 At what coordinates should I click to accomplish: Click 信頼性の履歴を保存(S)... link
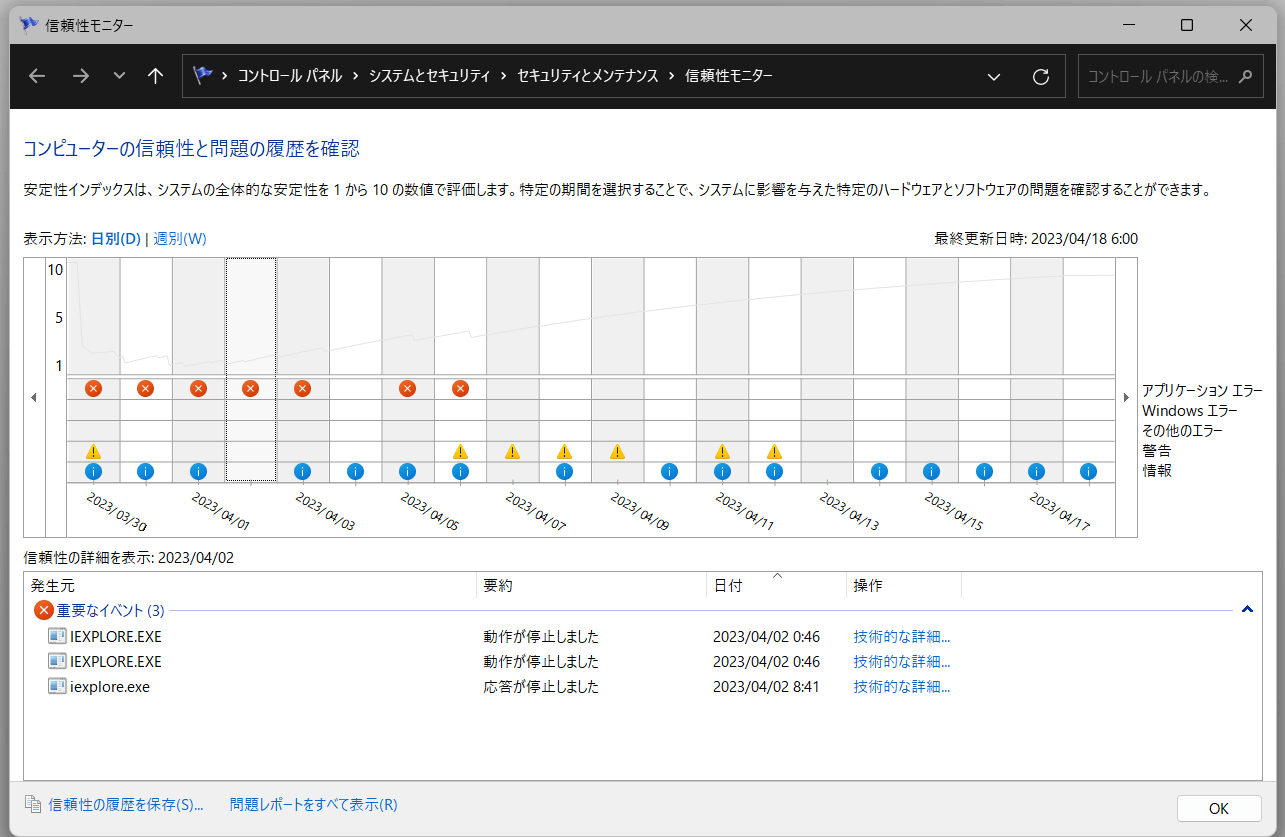click(x=126, y=804)
